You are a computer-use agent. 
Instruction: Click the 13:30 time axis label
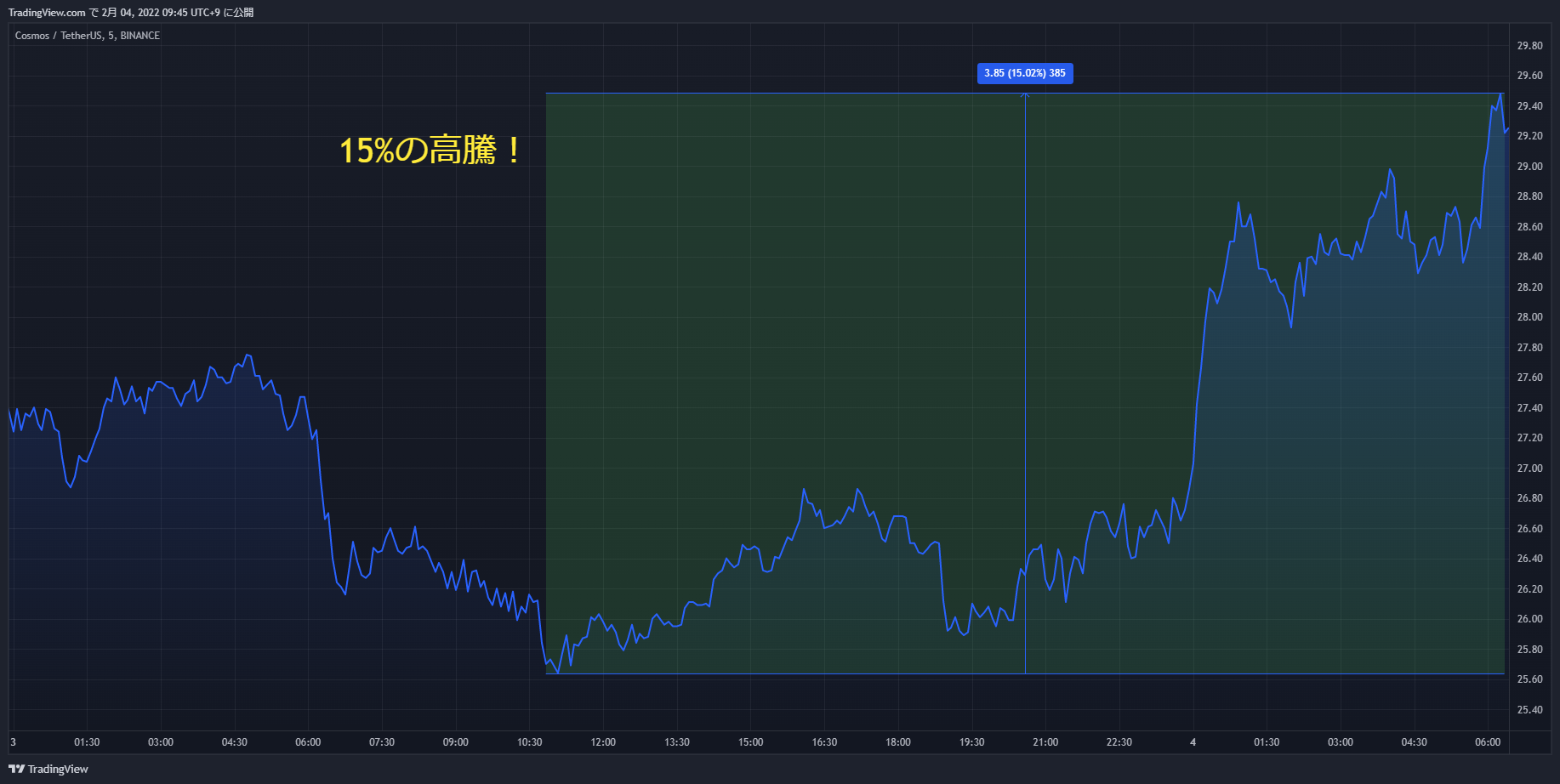(x=677, y=742)
